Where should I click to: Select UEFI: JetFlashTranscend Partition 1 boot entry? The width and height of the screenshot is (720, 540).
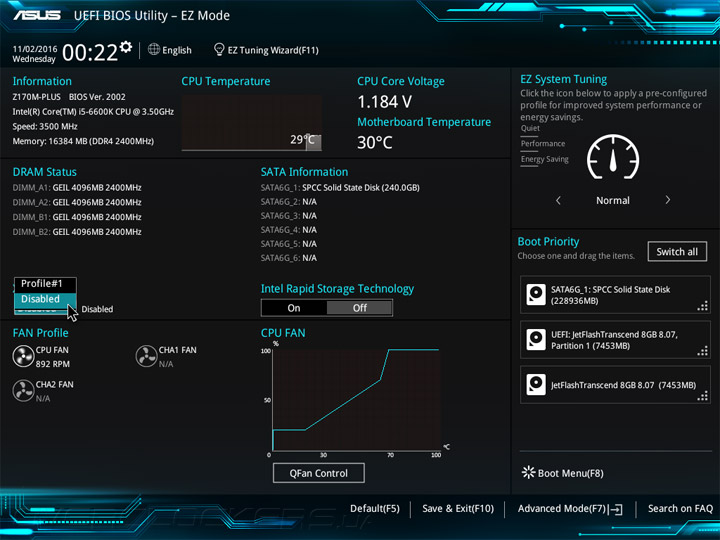click(x=615, y=340)
